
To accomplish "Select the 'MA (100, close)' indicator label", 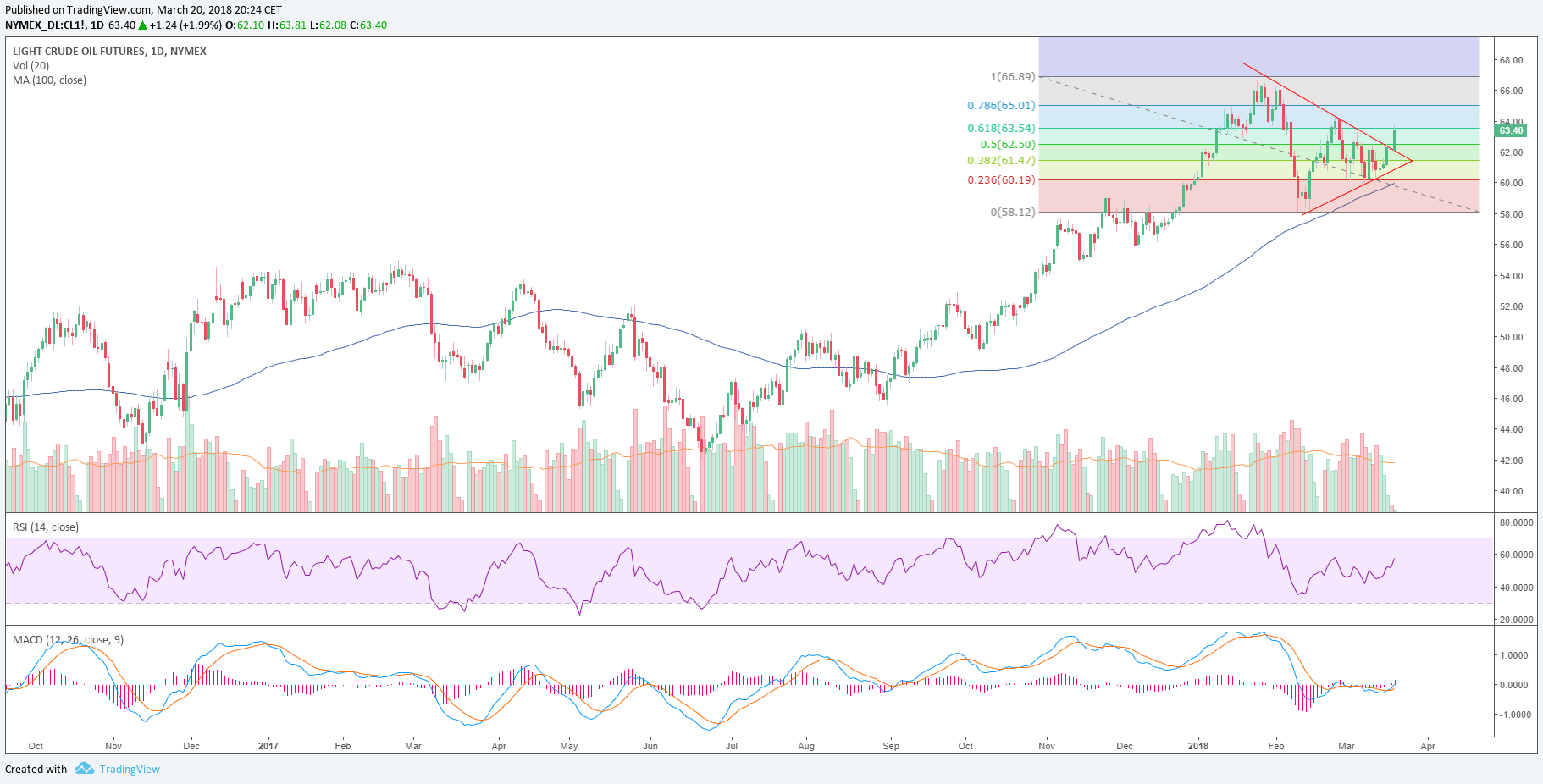I will coord(49,80).
